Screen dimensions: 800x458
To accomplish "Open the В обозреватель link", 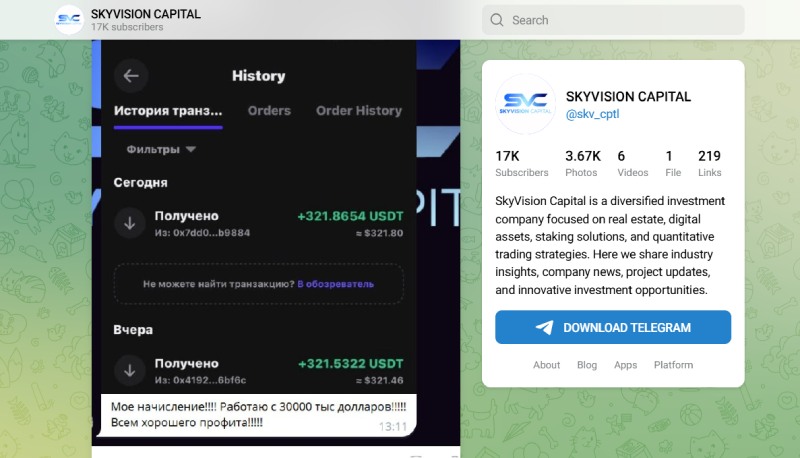I will tap(336, 284).
